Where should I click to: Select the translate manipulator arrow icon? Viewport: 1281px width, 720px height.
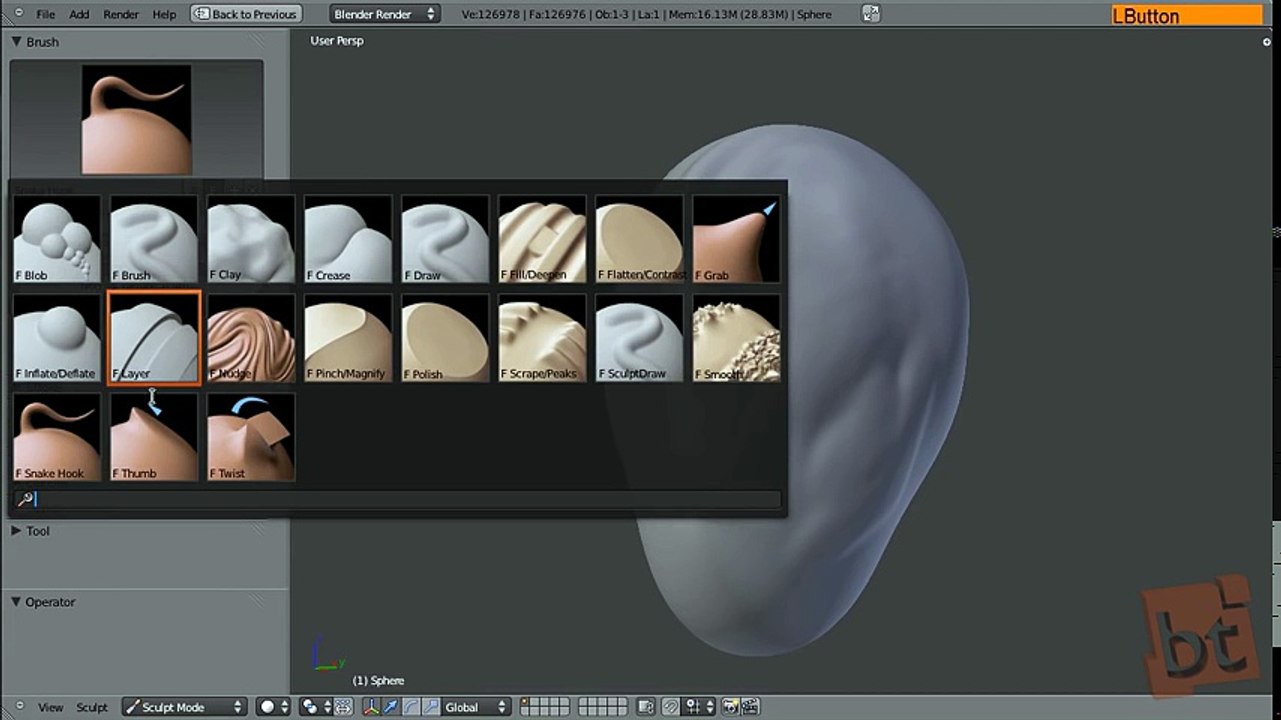[x=390, y=707]
